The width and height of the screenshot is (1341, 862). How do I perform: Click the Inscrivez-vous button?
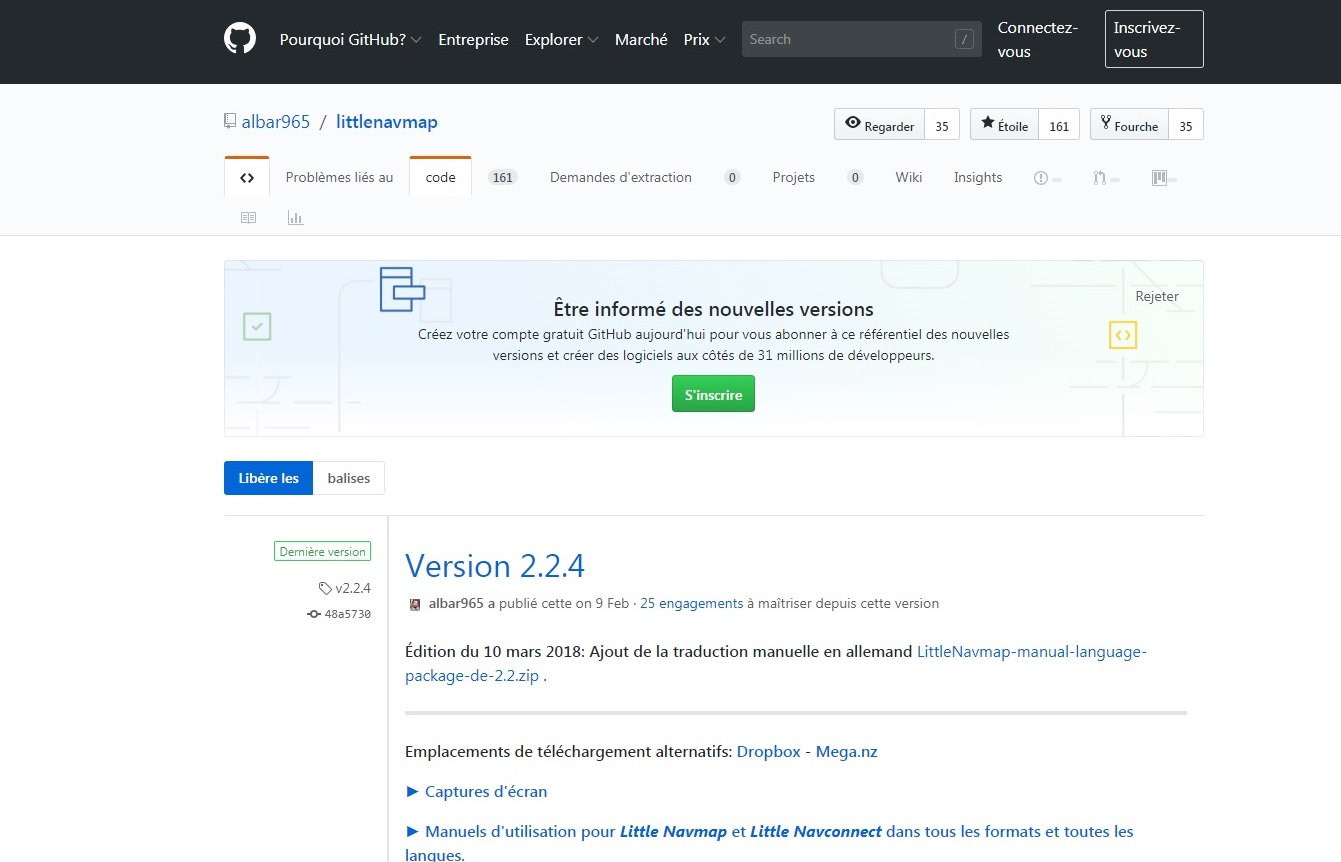click(x=1154, y=39)
